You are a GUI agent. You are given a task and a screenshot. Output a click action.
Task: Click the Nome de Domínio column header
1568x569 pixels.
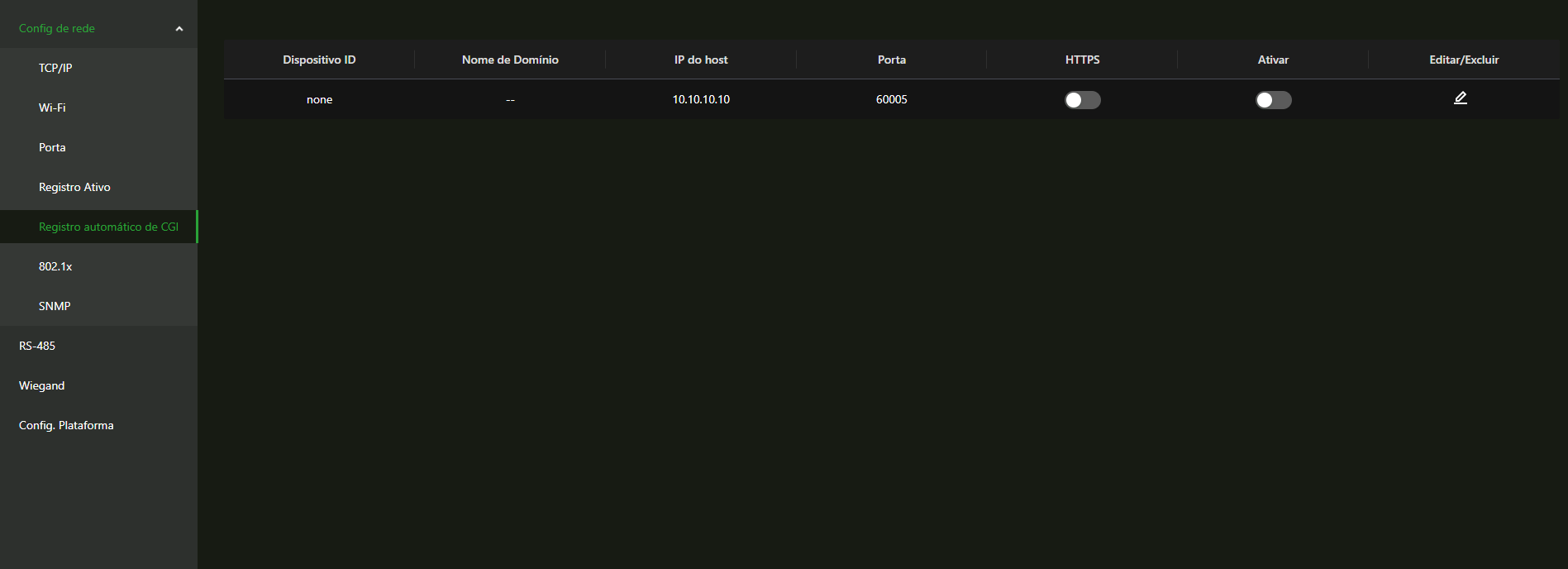pyautogui.click(x=510, y=60)
